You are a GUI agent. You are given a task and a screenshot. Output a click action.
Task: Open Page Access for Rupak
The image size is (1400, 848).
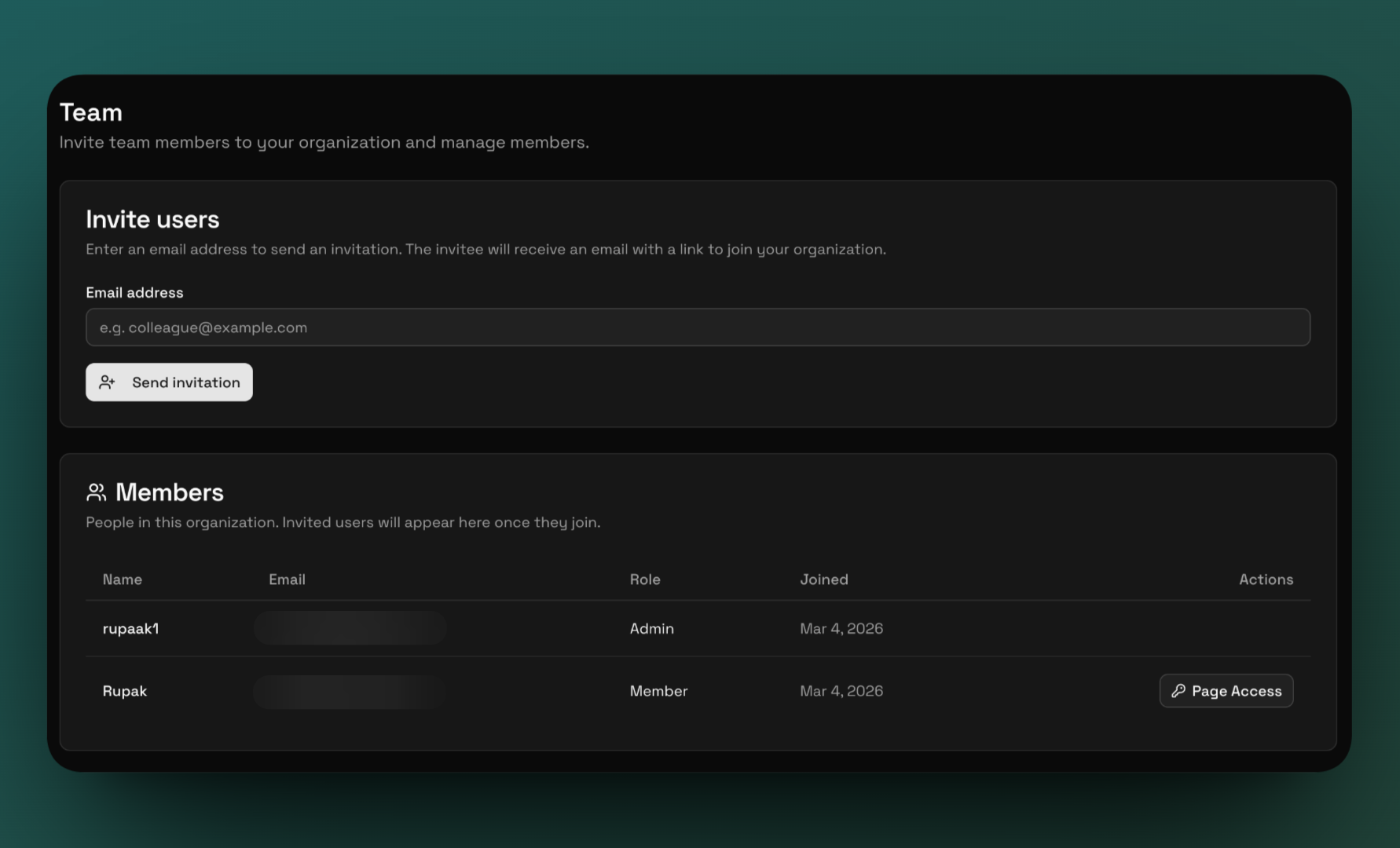(x=1226, y=691)
